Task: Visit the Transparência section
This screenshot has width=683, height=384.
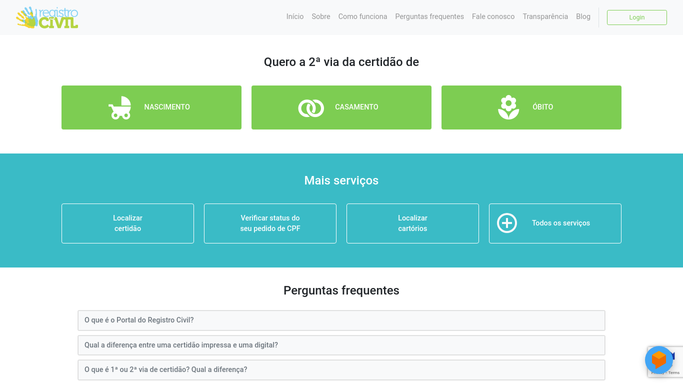Action: click(545, 17)
